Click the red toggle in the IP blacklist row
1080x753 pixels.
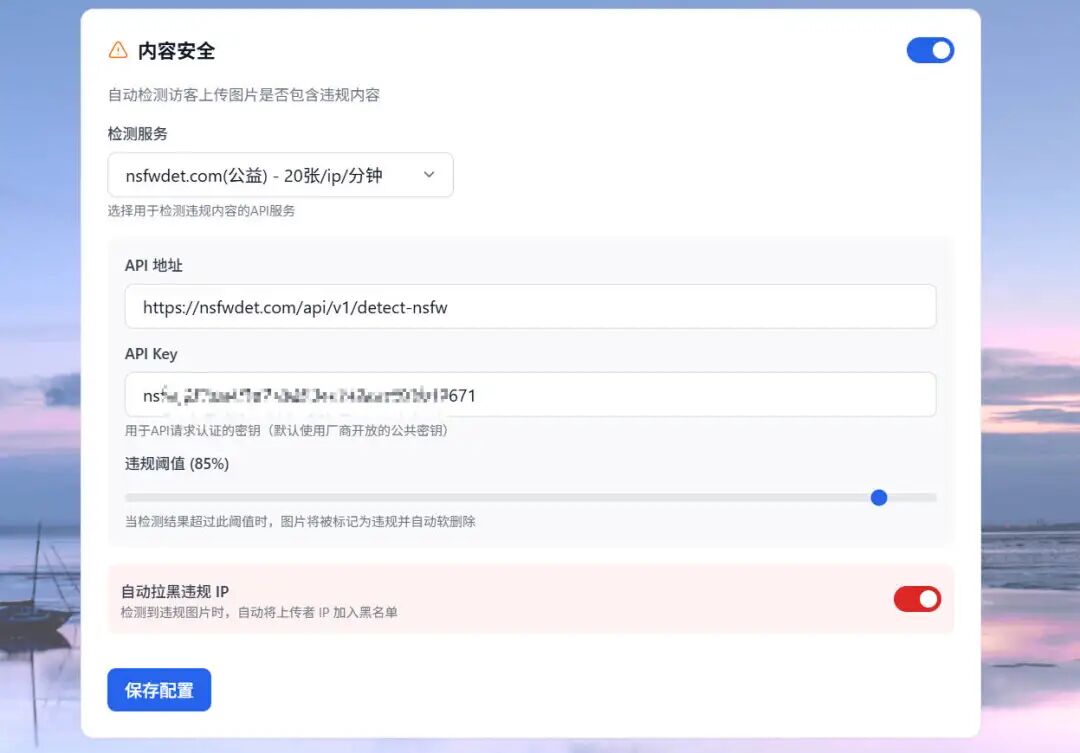917,600
